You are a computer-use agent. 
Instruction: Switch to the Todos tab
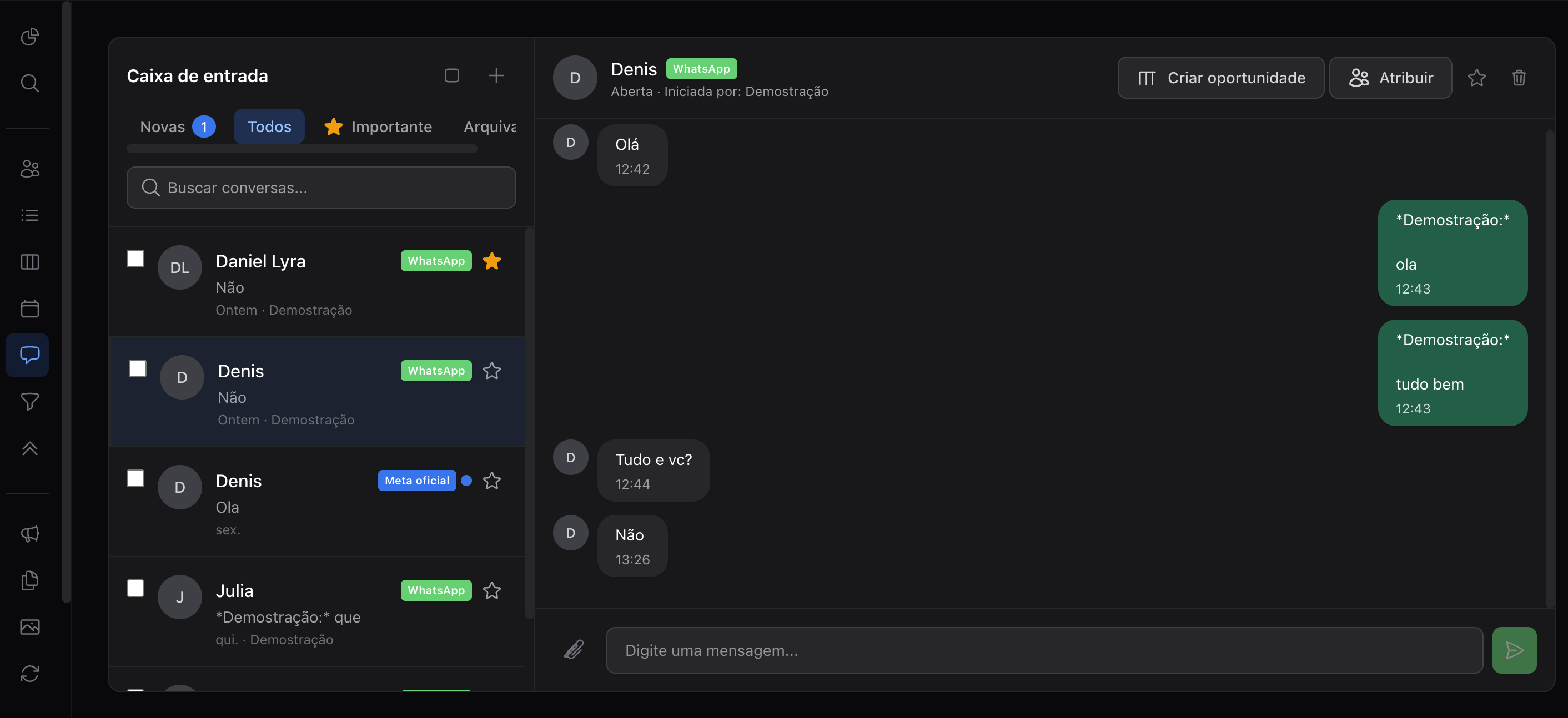[269, 127]
